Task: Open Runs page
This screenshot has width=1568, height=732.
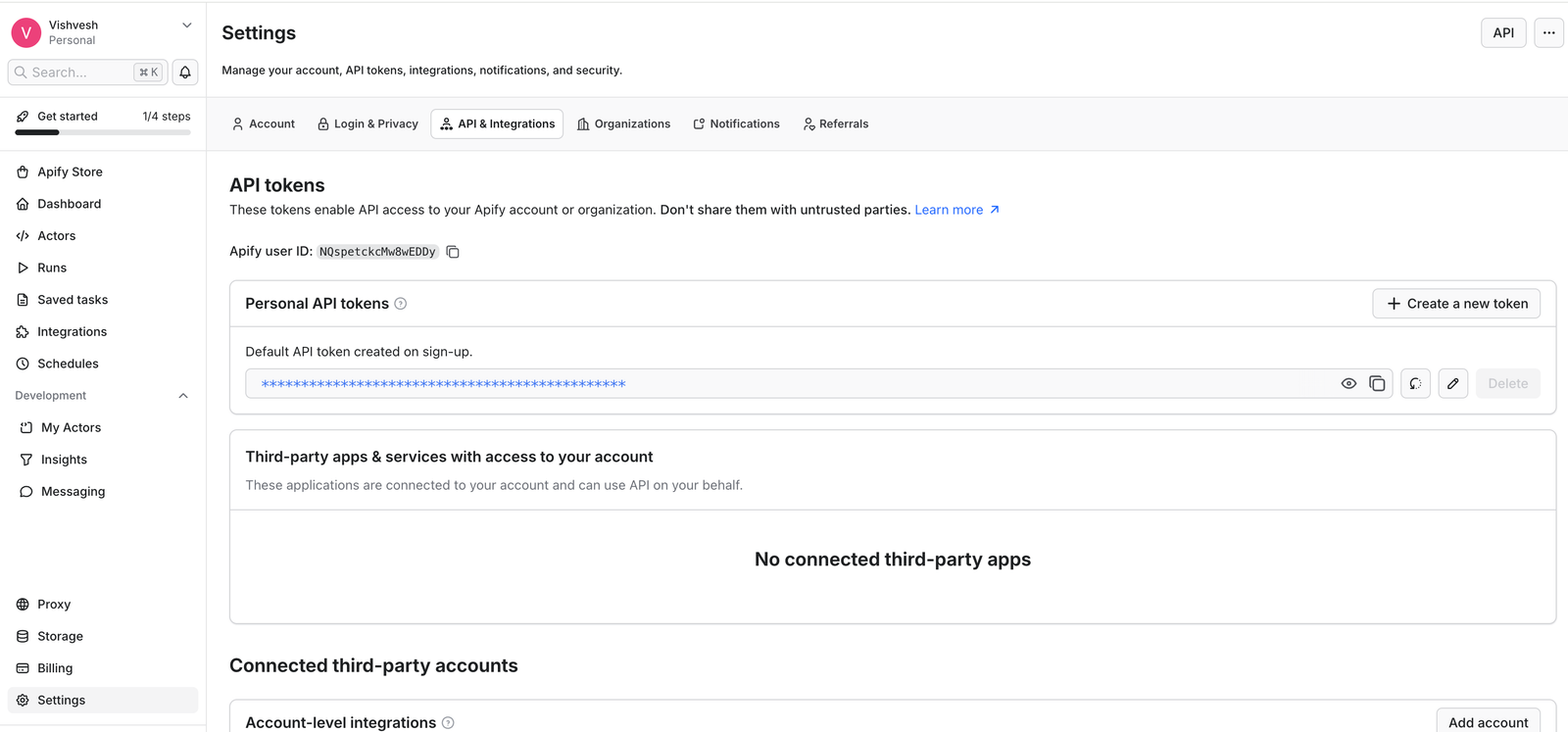Action: [103, 268]
